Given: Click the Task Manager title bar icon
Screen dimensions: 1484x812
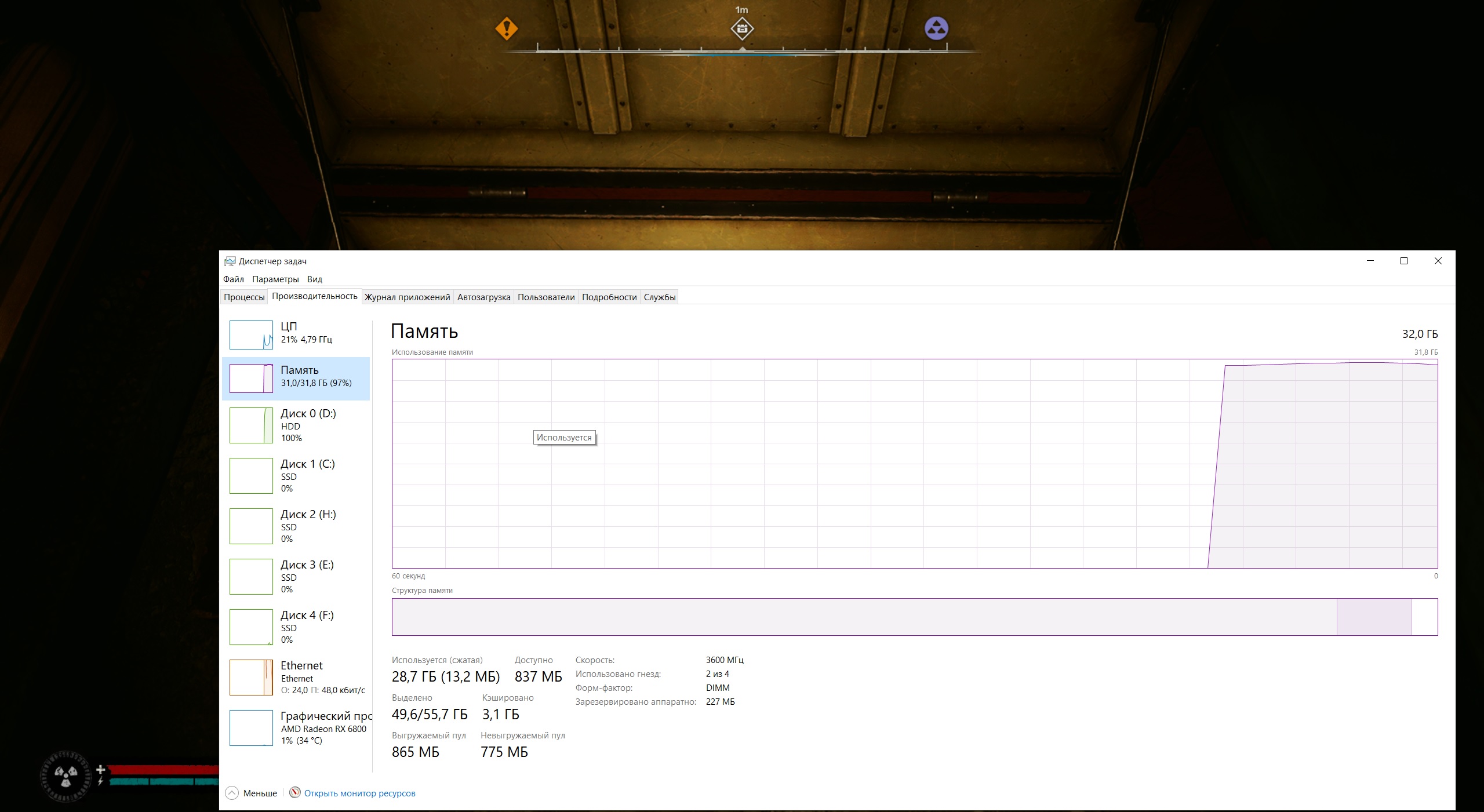Looking at the screenshot, I should [230, 261].
